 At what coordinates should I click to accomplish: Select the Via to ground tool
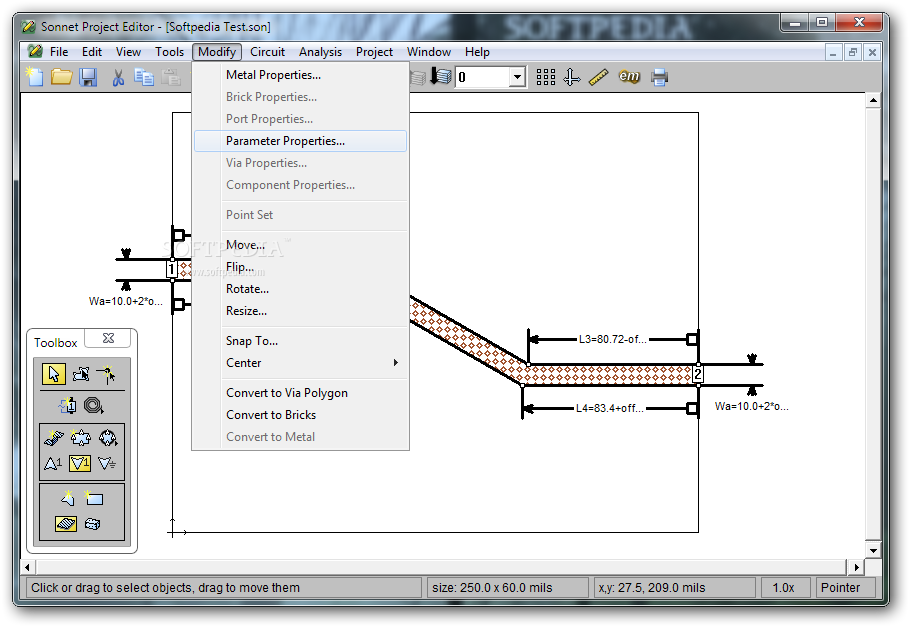(107, 463)
